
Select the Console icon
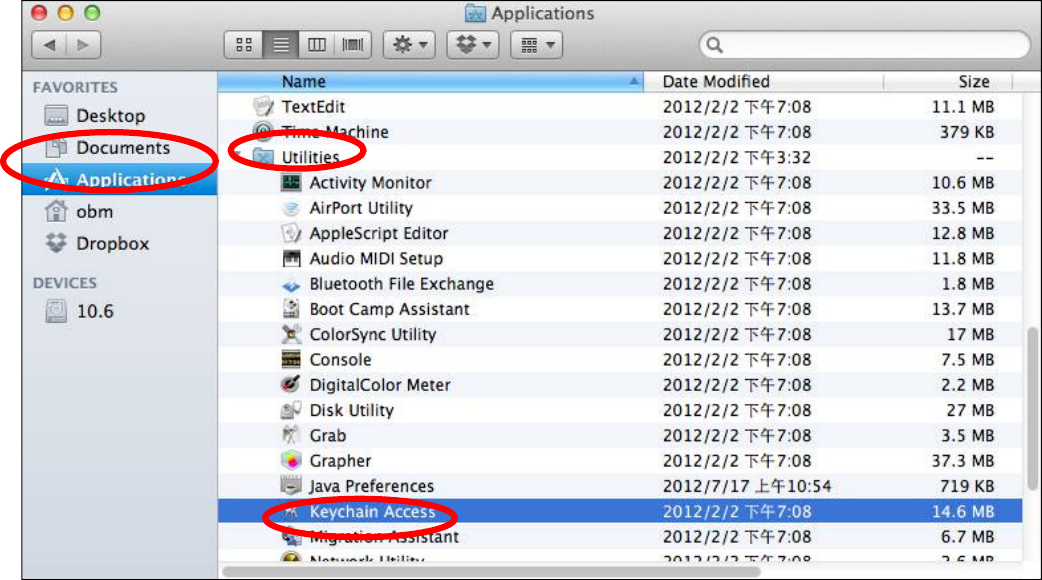point(291,359)
